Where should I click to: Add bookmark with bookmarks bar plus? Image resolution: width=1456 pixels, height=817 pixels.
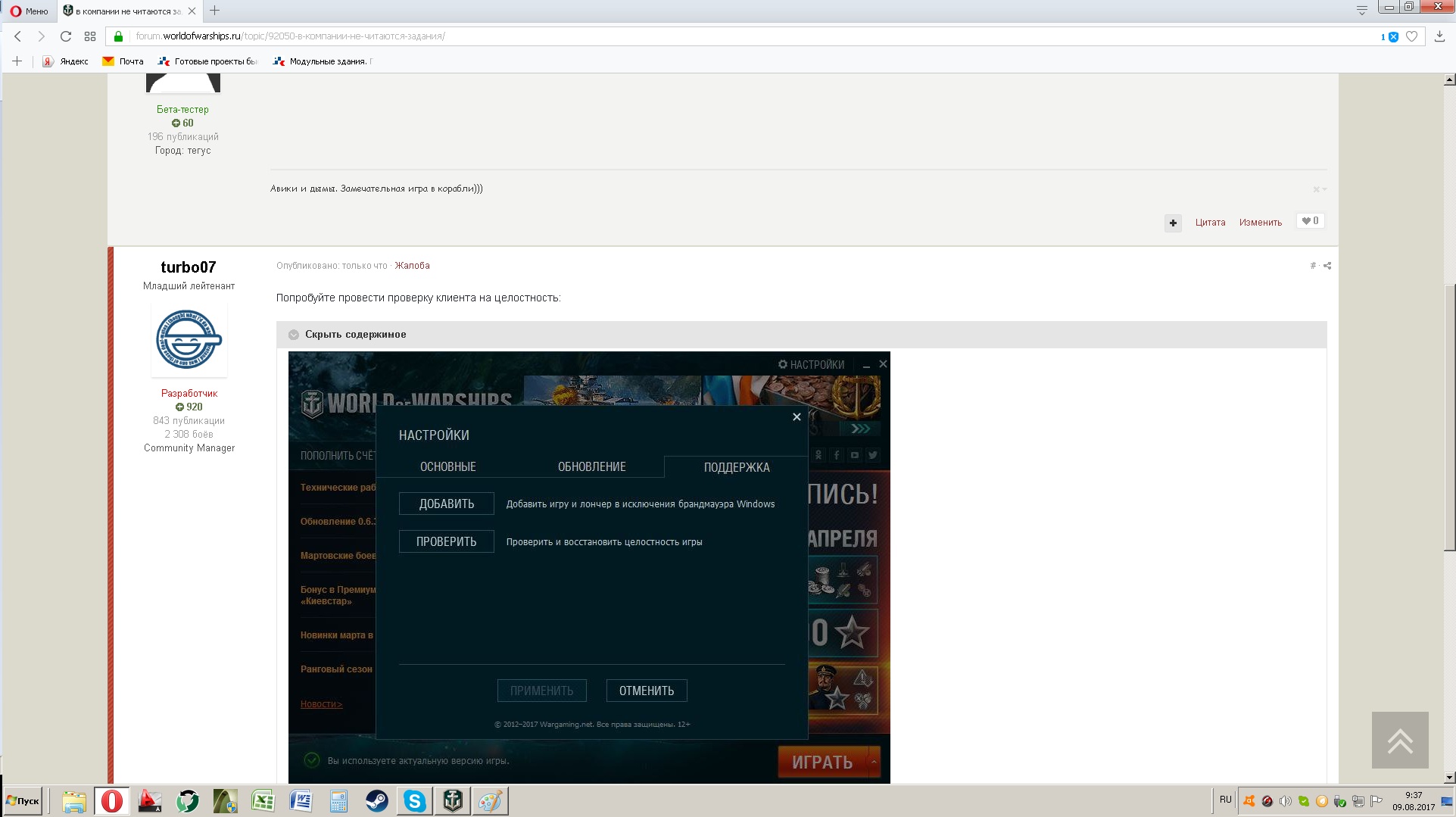(17, 61)
